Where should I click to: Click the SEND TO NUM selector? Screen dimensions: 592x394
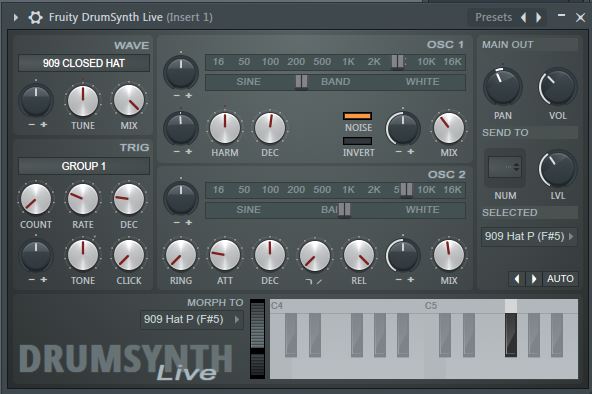(504, 168)
